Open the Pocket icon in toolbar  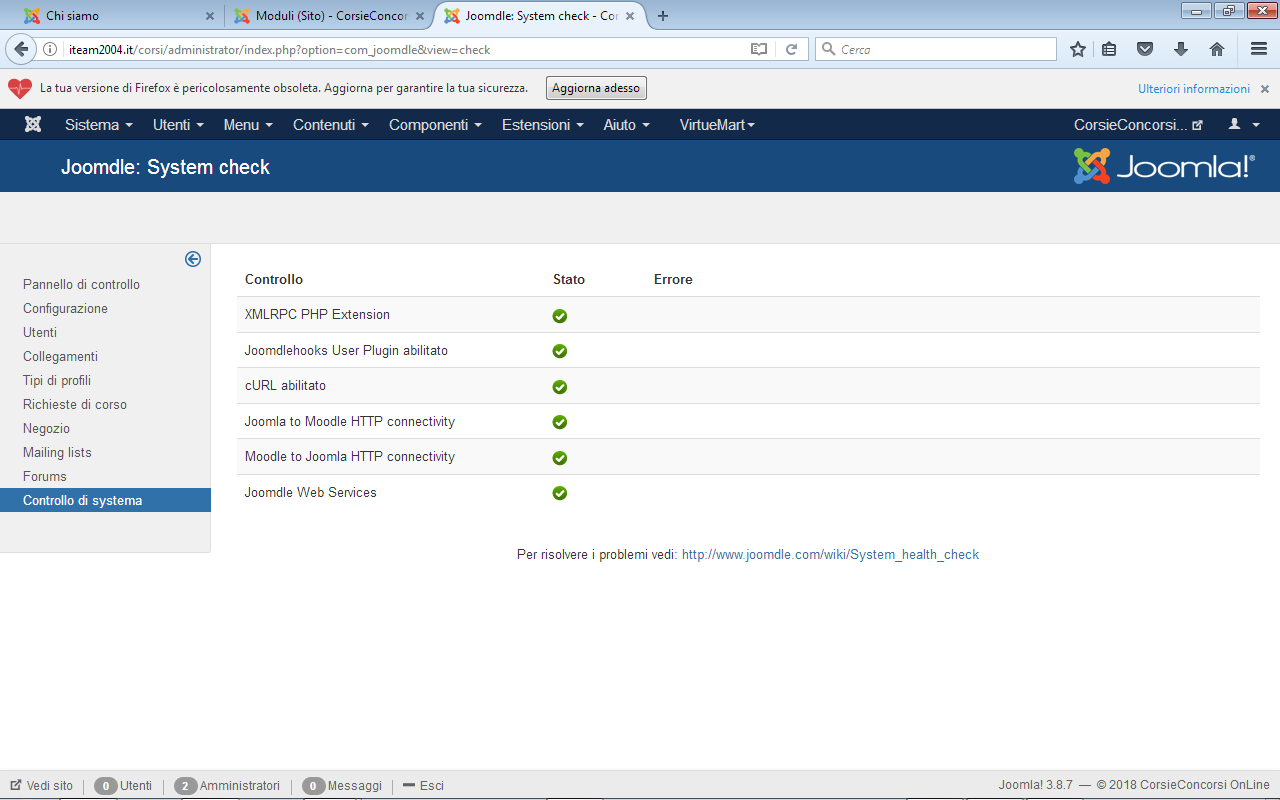(1145, 49)
